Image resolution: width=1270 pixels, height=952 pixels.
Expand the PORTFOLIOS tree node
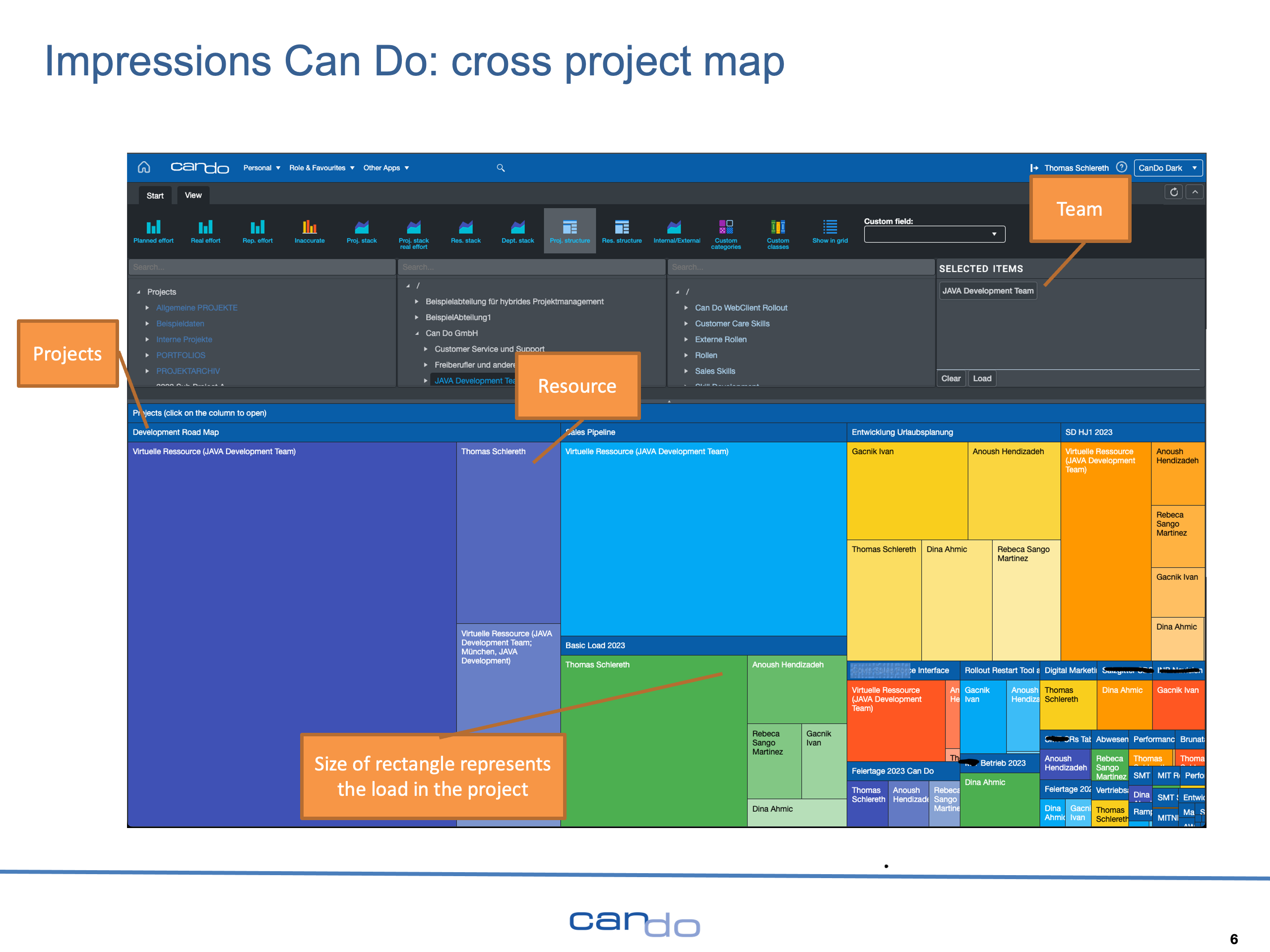tap(147, 355)
